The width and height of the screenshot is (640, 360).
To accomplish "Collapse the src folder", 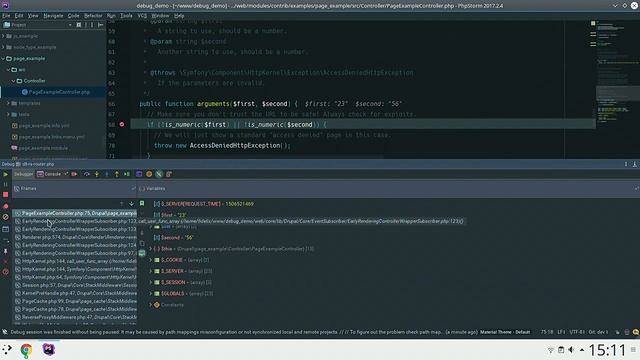I will coord(8,70).
